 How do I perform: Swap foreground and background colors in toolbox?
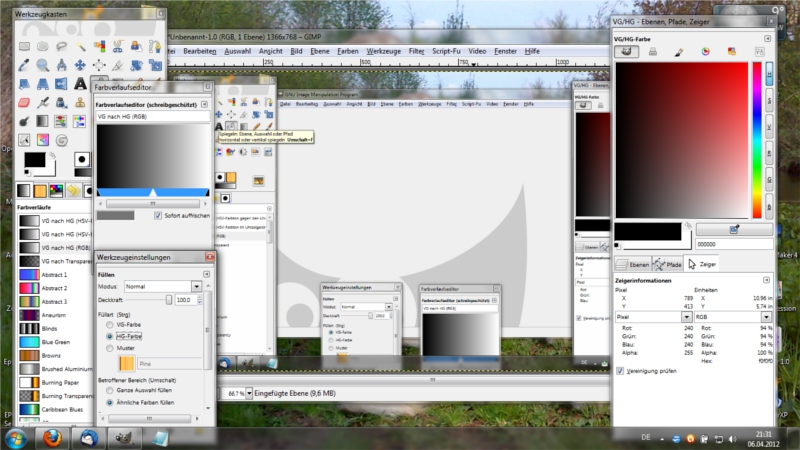click(x=52, y=156)
